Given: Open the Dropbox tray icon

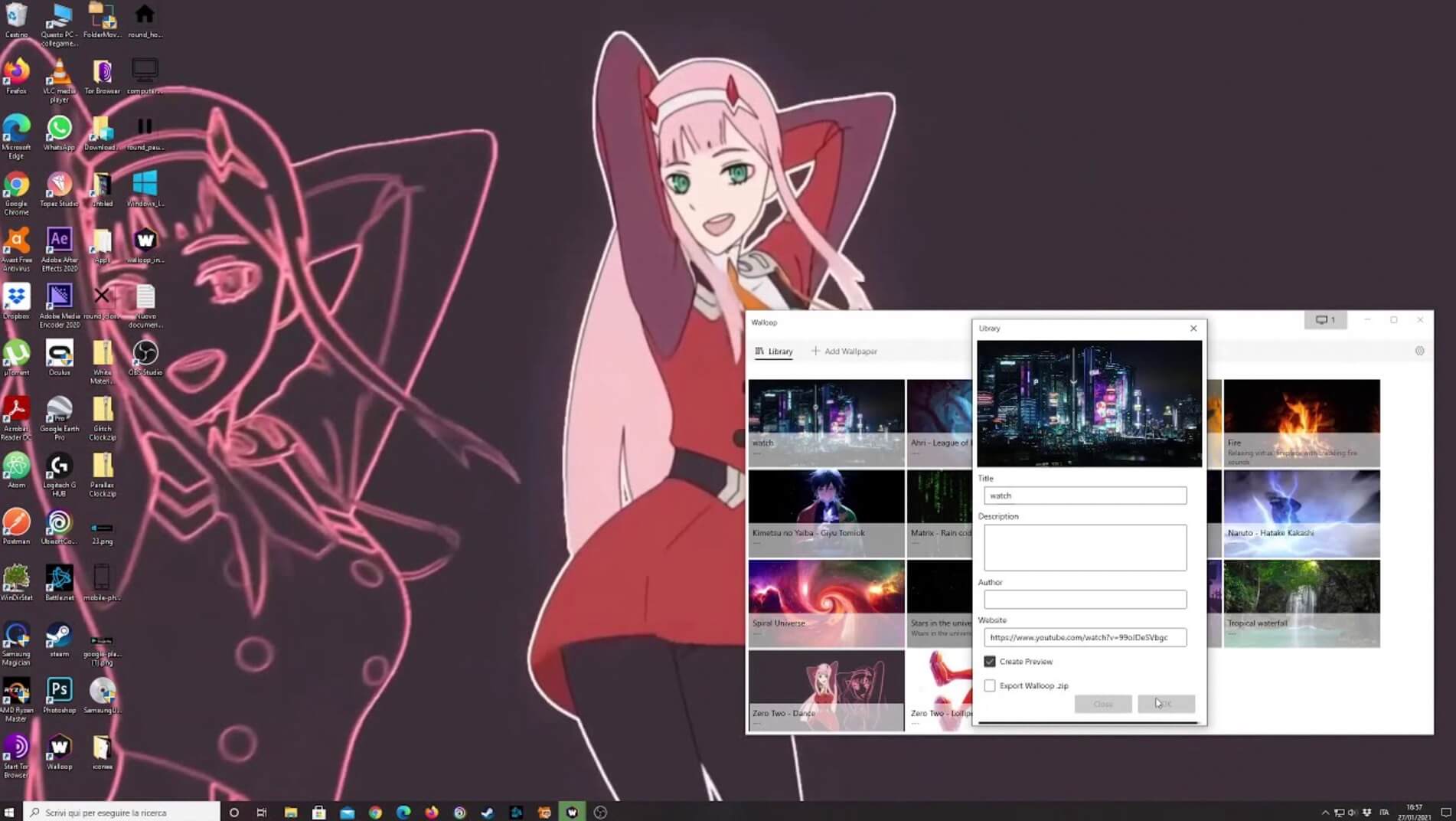Looking at the screenshot, I should coord(1367,813).
